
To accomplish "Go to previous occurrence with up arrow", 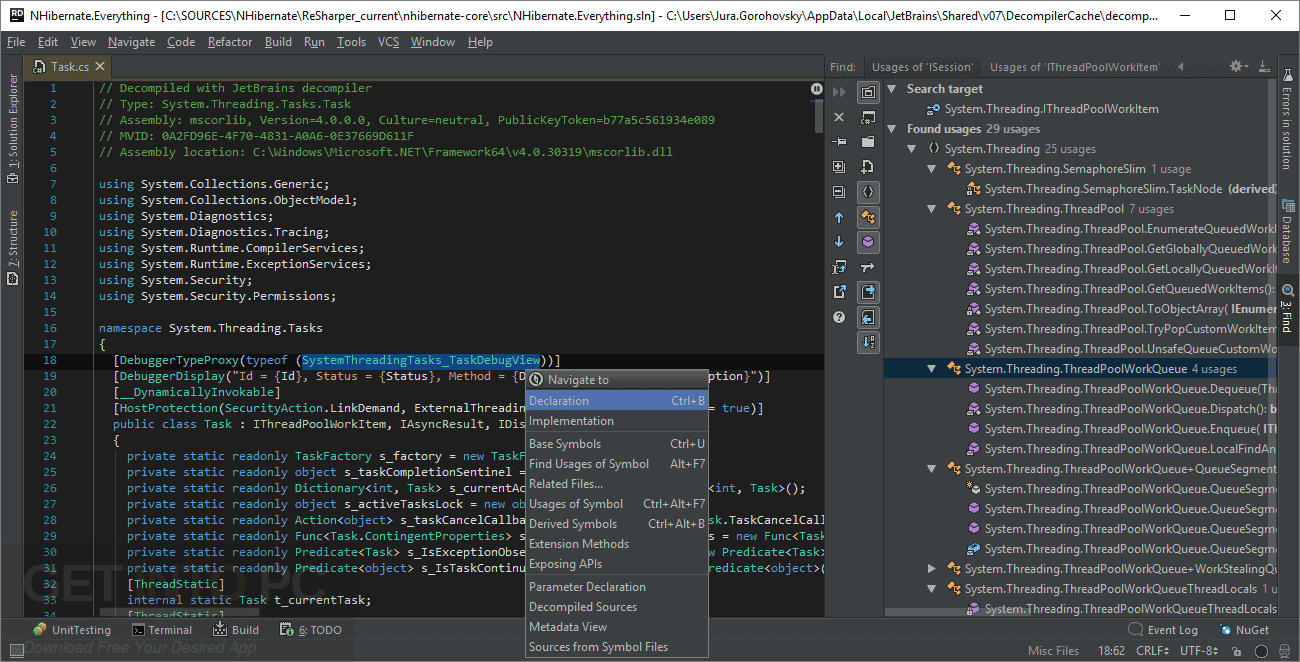I will (839, 217).
